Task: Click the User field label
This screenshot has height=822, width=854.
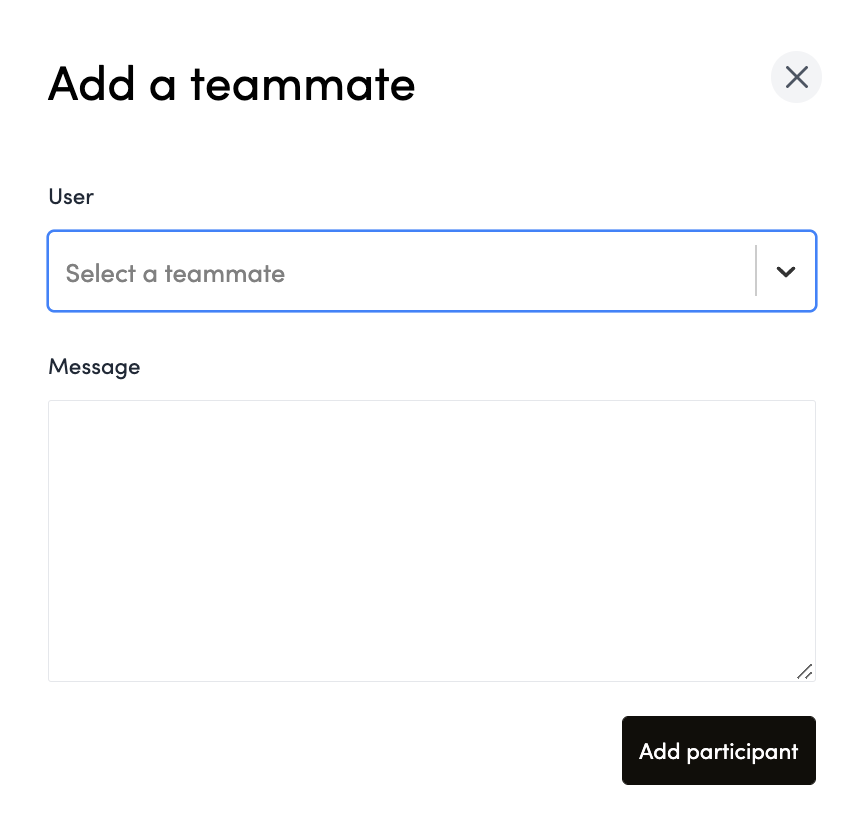Action: click(71, 196)
